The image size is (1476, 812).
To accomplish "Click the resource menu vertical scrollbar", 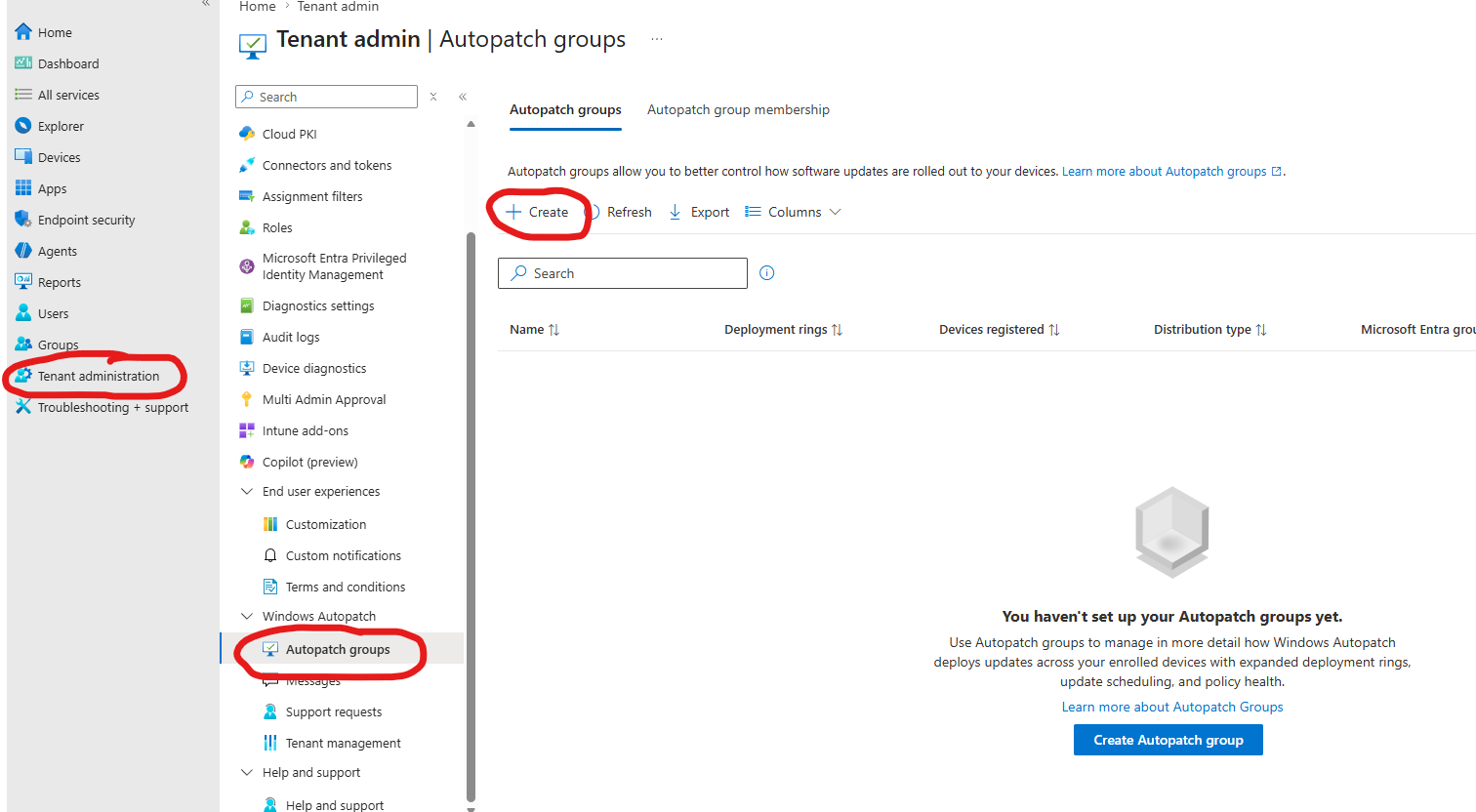I will tap(471, 517).
